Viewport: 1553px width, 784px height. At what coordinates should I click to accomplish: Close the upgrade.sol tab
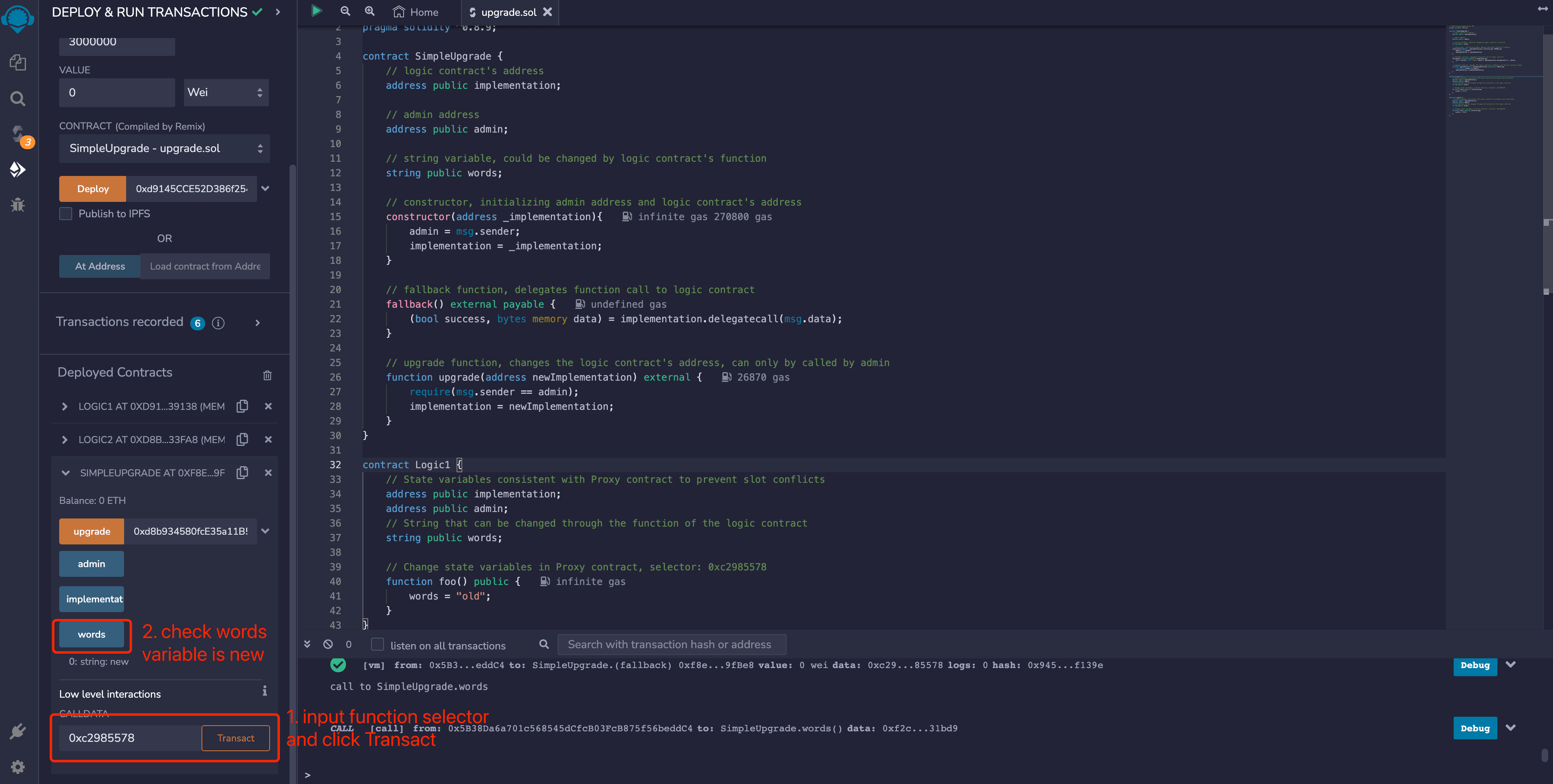pyautogui.click(x=547, y=12)
